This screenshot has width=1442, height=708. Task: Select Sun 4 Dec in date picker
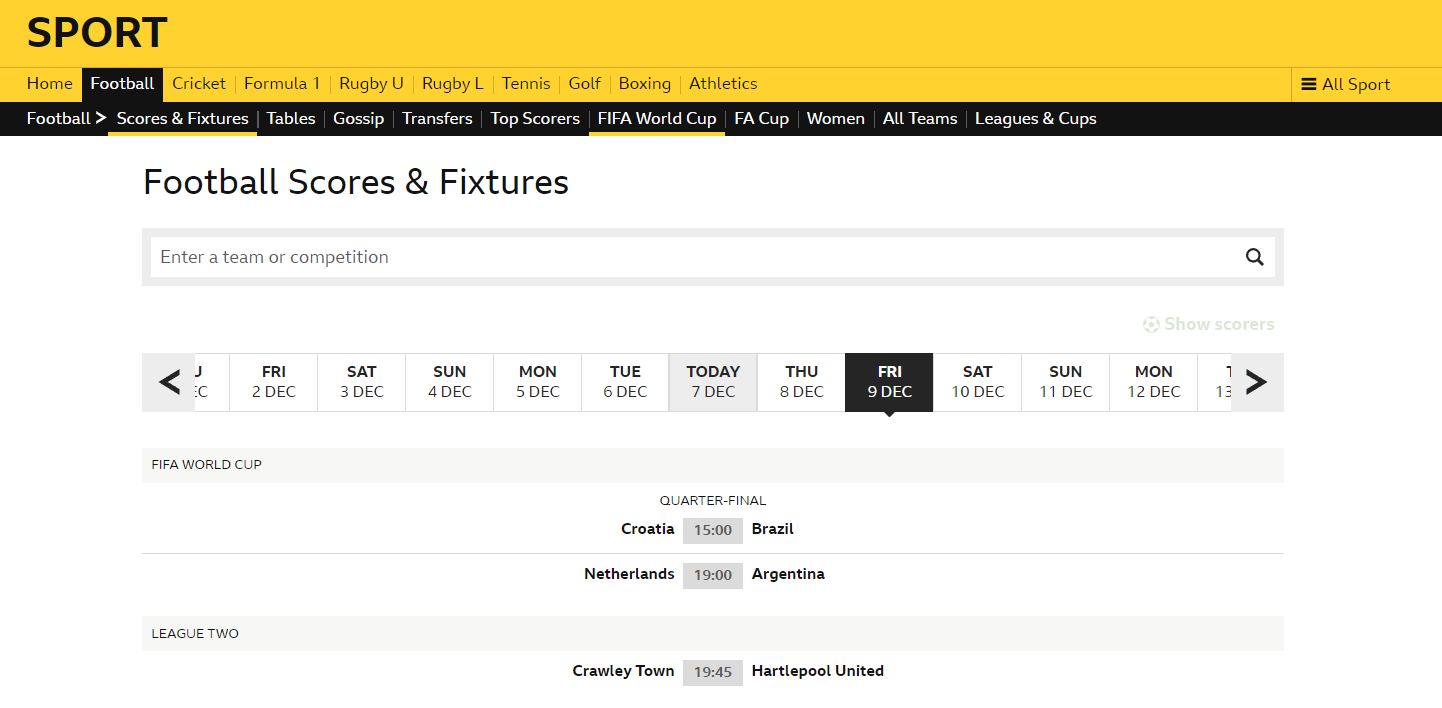point(450,382)
